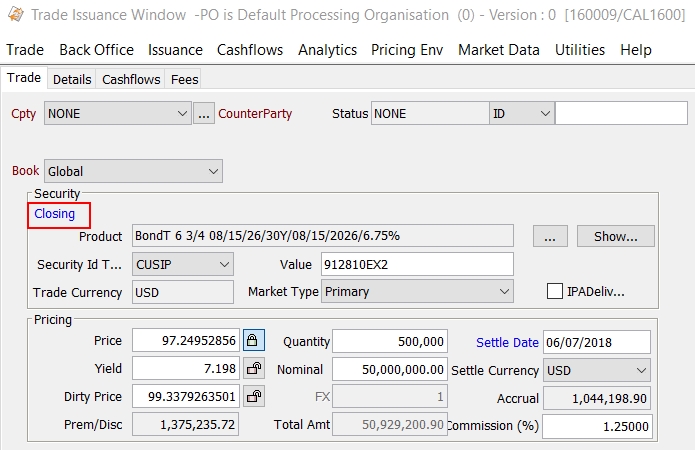Open the Market Type Primary dropdown

tap(417, 291)
